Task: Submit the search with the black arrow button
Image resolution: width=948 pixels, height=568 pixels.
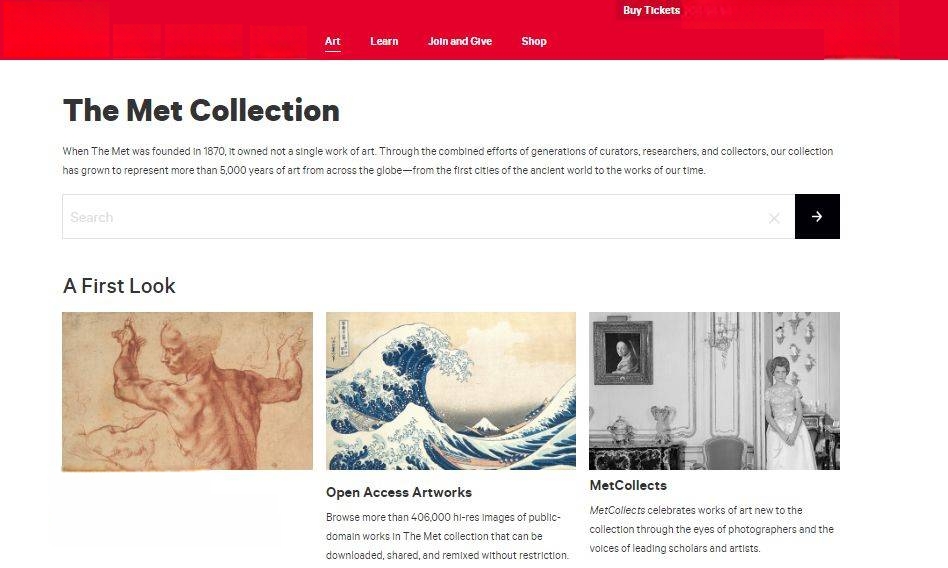Action: tap(817, 217)
